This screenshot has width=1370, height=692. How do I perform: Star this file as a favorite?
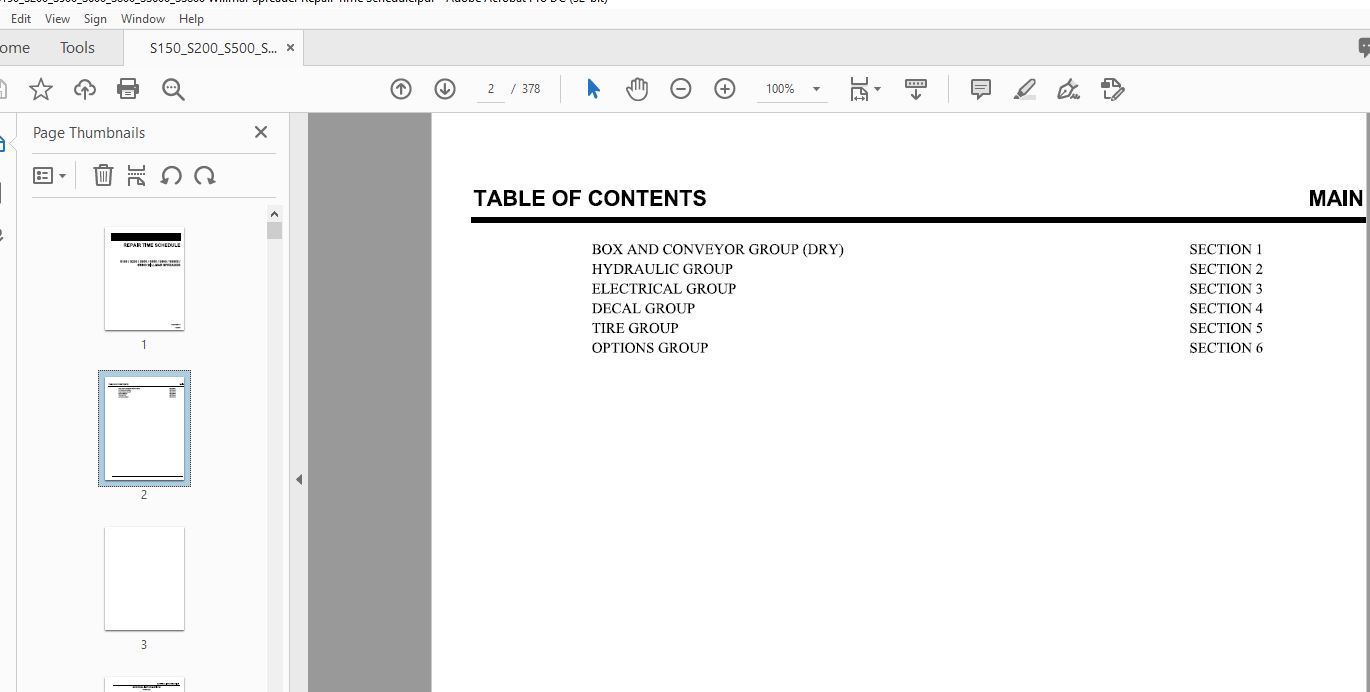tap(41, 89)
